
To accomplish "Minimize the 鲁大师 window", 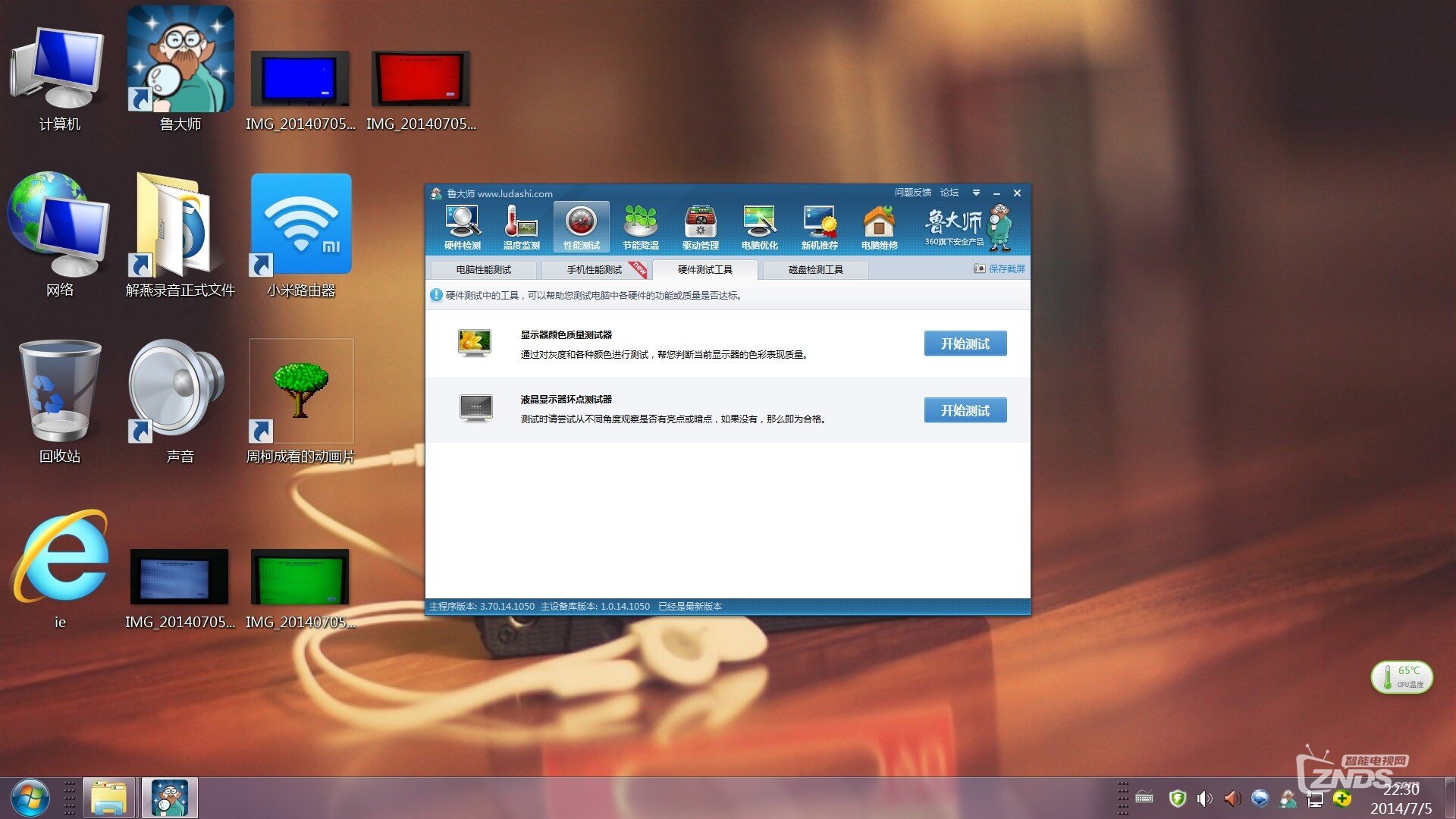I will [996, 193].
